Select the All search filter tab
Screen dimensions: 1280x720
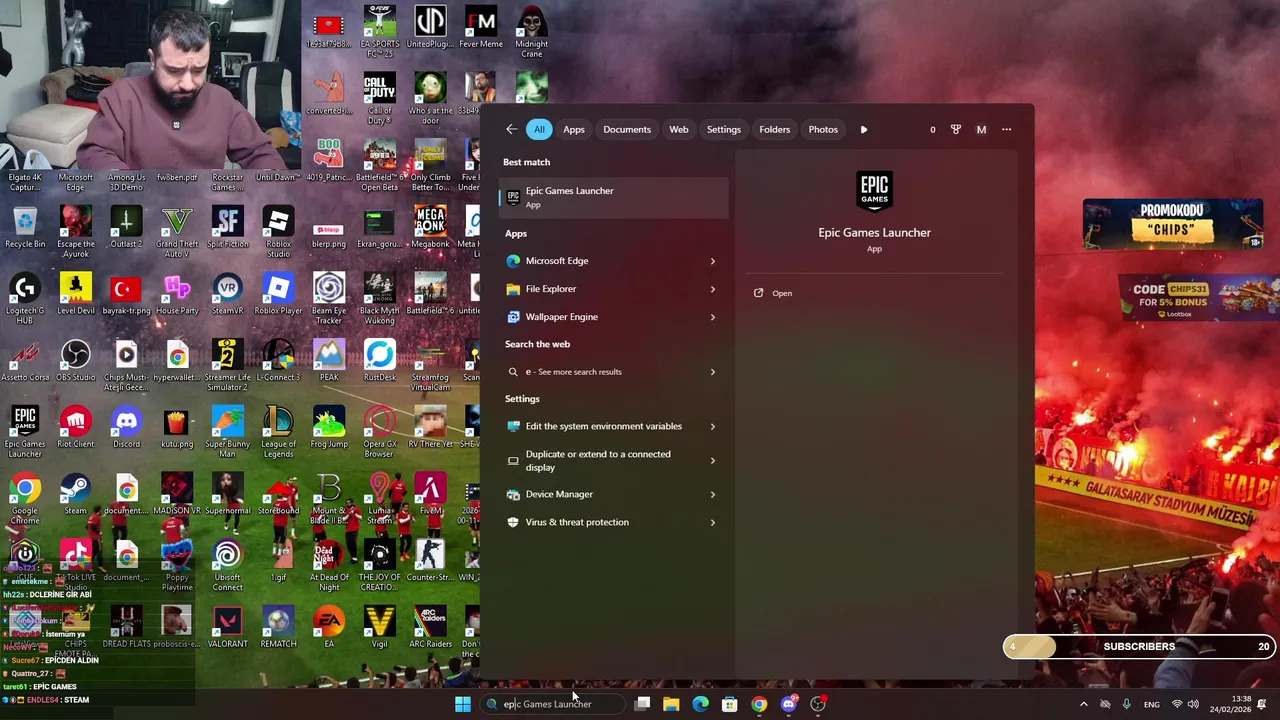(539, 129)
